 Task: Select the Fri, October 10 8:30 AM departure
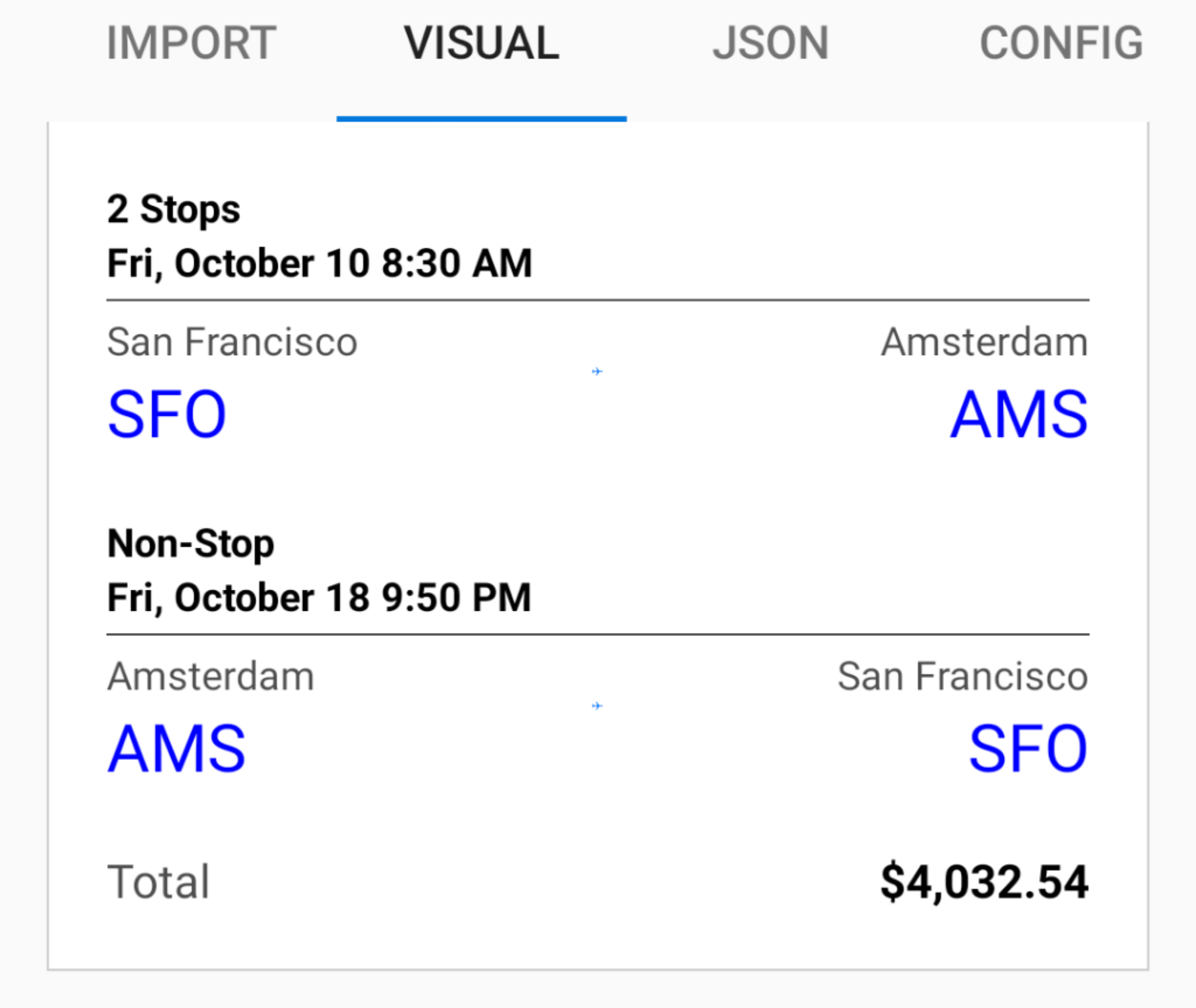pyautogui.click(x=319, y=263)
